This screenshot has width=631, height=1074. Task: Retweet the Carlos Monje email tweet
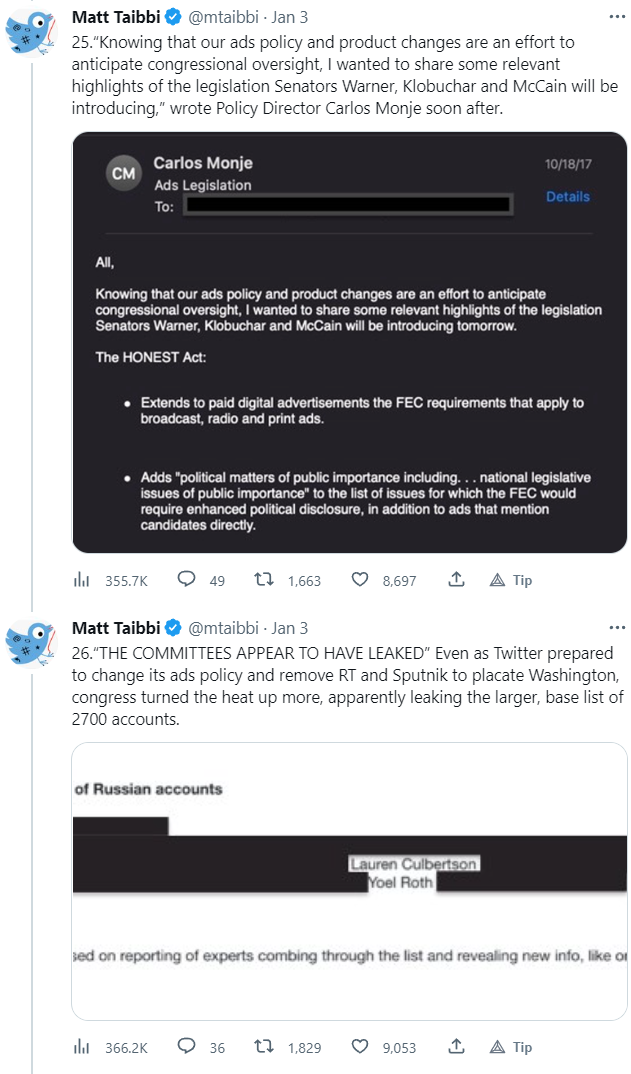pyautogui.click(x=267, y=580)
